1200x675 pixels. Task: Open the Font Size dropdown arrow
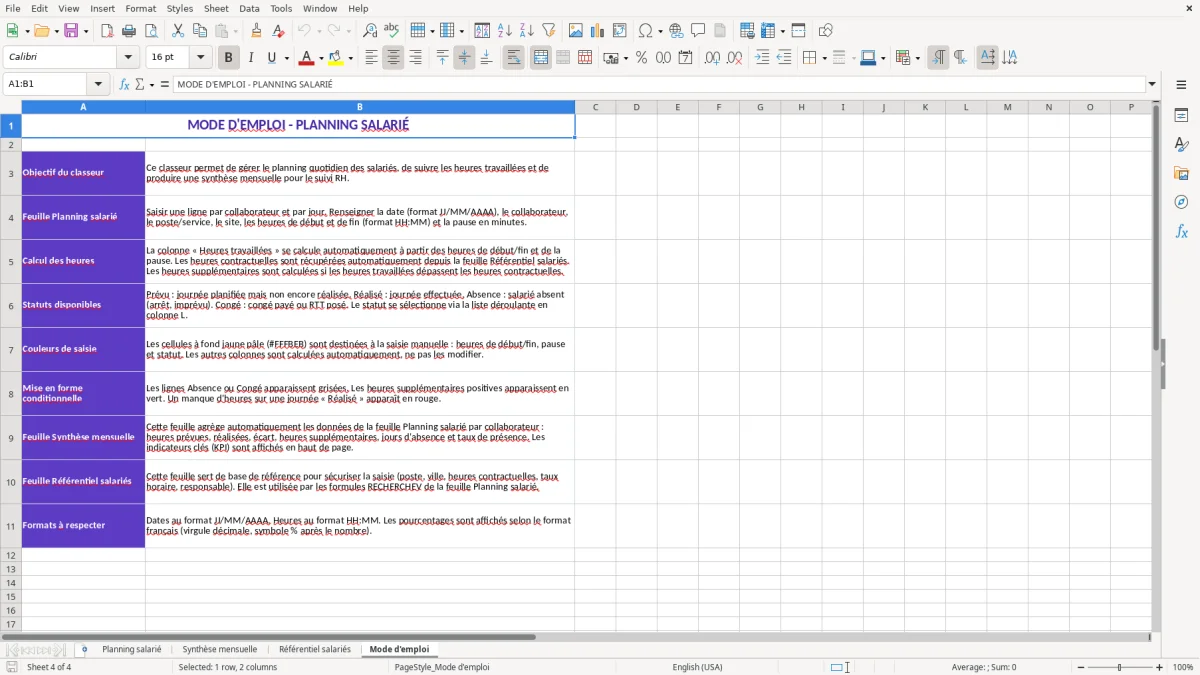point(201,58)
